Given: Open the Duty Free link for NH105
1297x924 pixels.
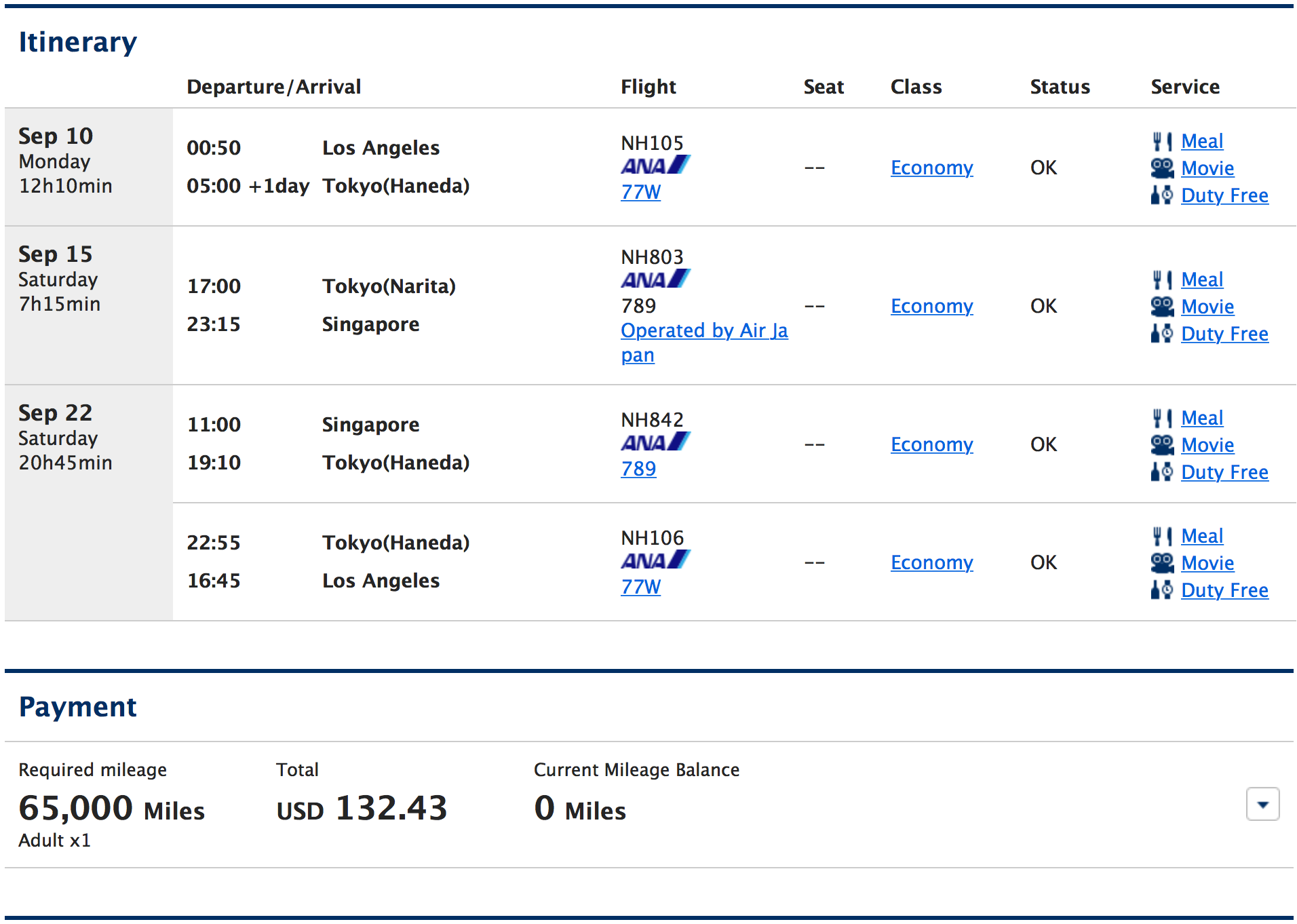Looking at the screenshot, I should tap(1224, 195).
